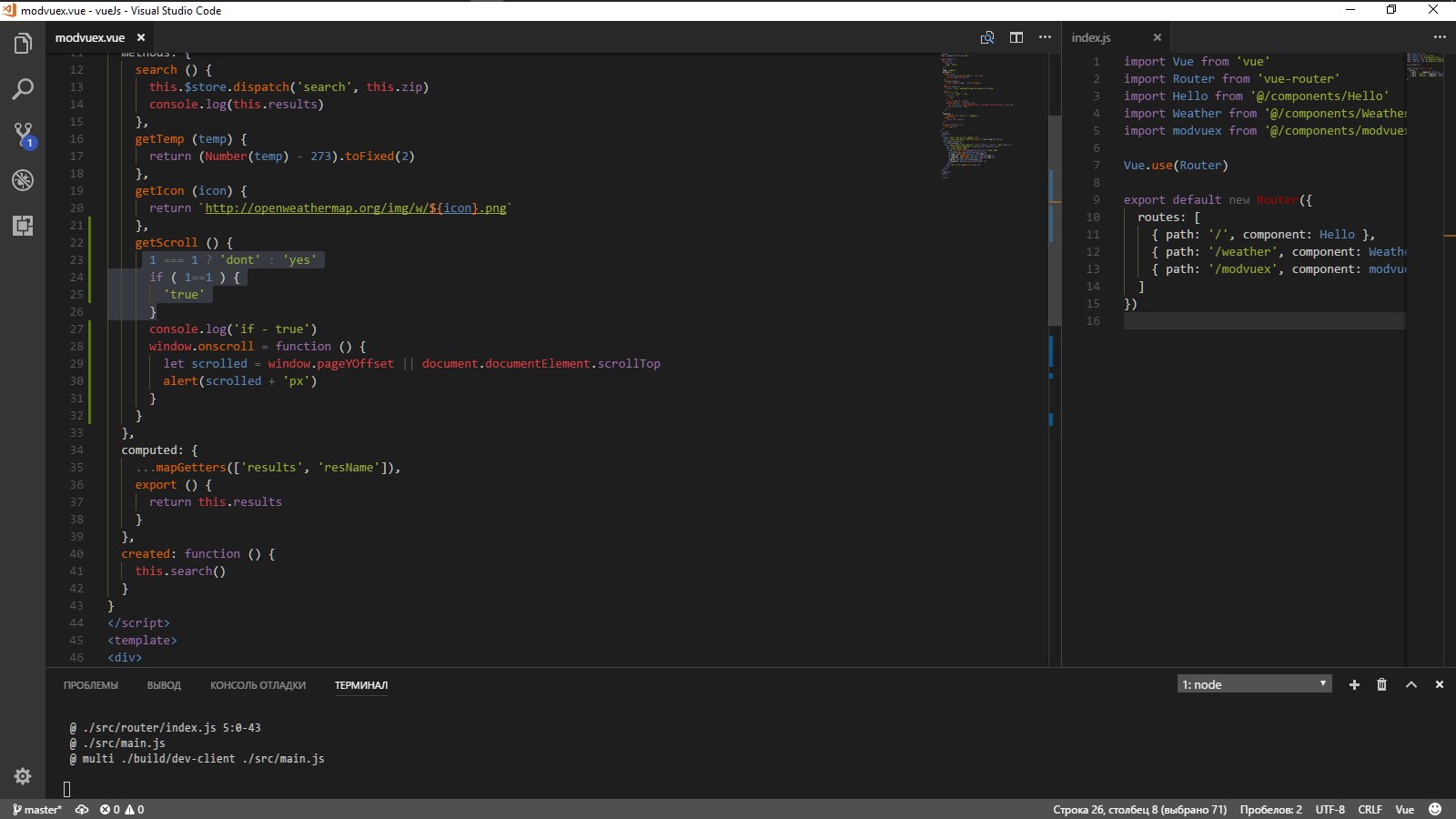Open the Explorer view in activity bar
Image resolution: width=1456 pixels, height=819 pixels.
click(23, 43)
